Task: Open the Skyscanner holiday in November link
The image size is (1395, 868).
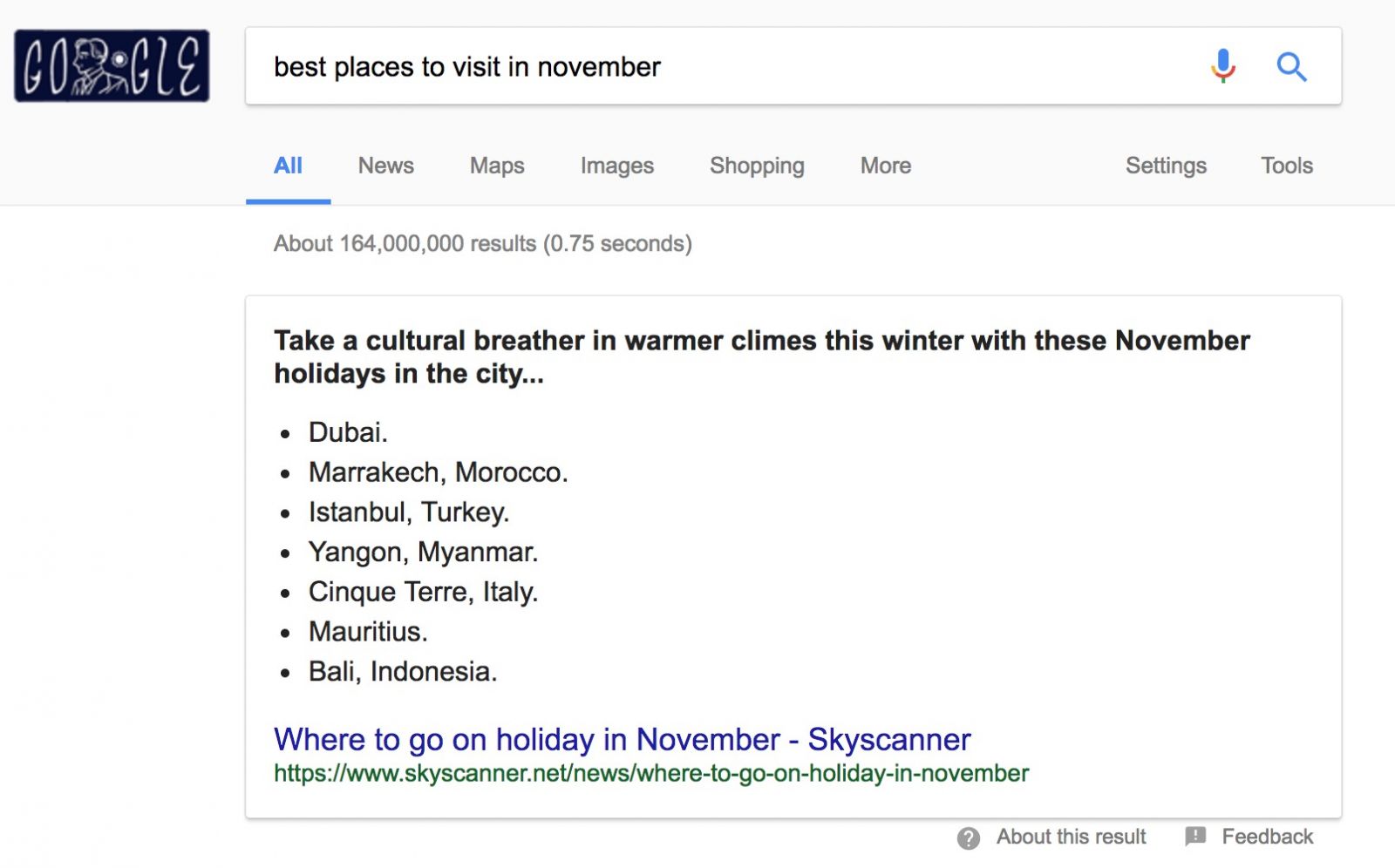Action: point(622,739)
